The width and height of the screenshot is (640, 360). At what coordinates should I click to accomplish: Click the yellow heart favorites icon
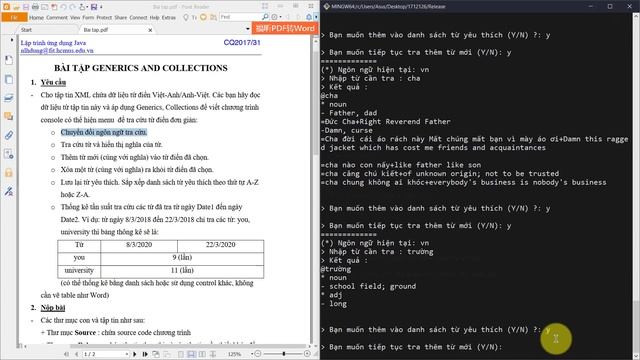coord(203,17)
